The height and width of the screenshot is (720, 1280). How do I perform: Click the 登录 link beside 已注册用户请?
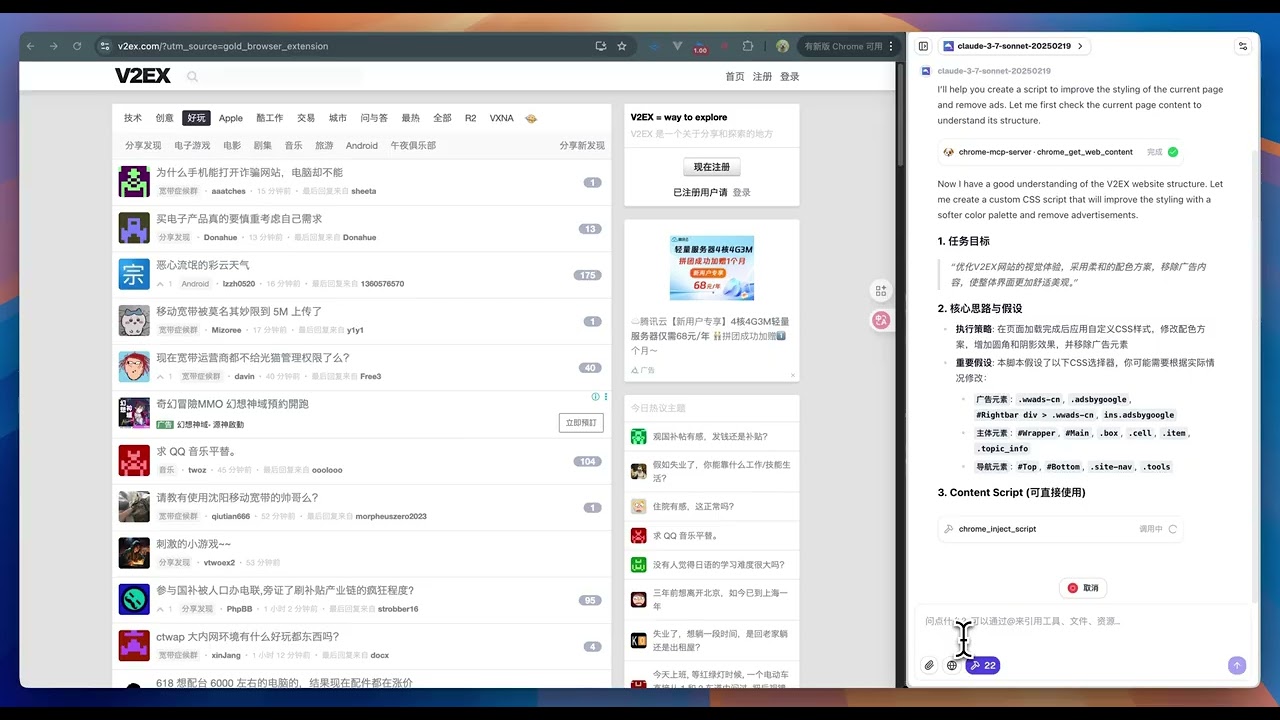[x=741, y=192]
